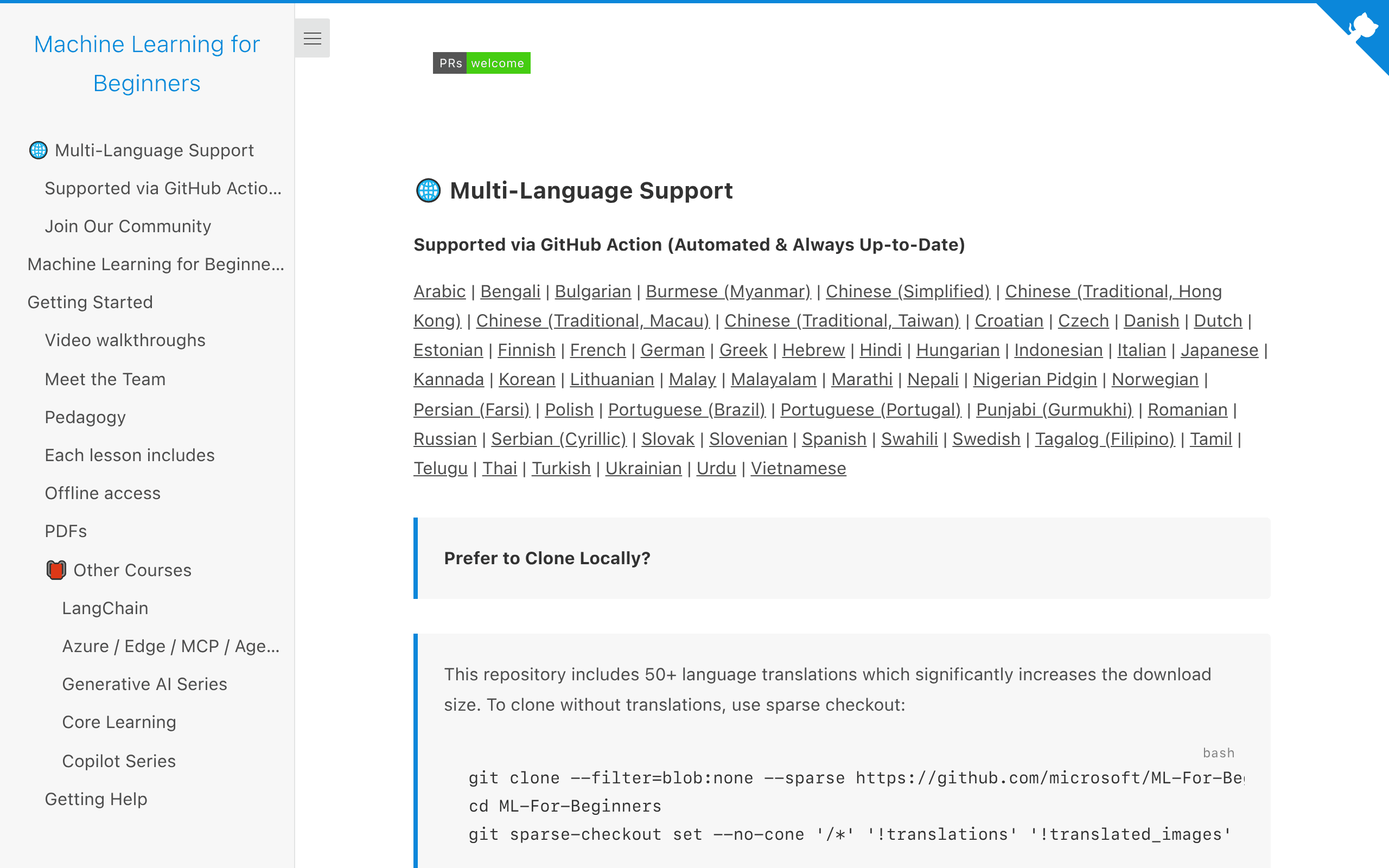This screenshot has height=868, width=1389.
Task: Open the Polish translation link
Action: click(569, 409)
